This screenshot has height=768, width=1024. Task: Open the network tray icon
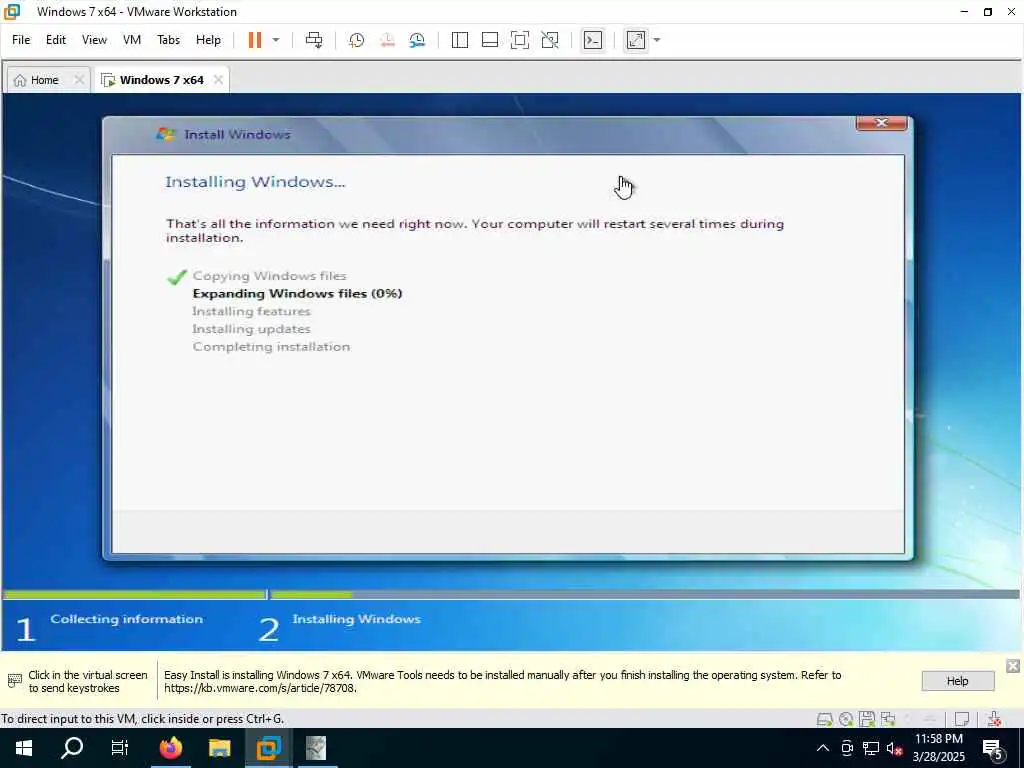[871, 748]
